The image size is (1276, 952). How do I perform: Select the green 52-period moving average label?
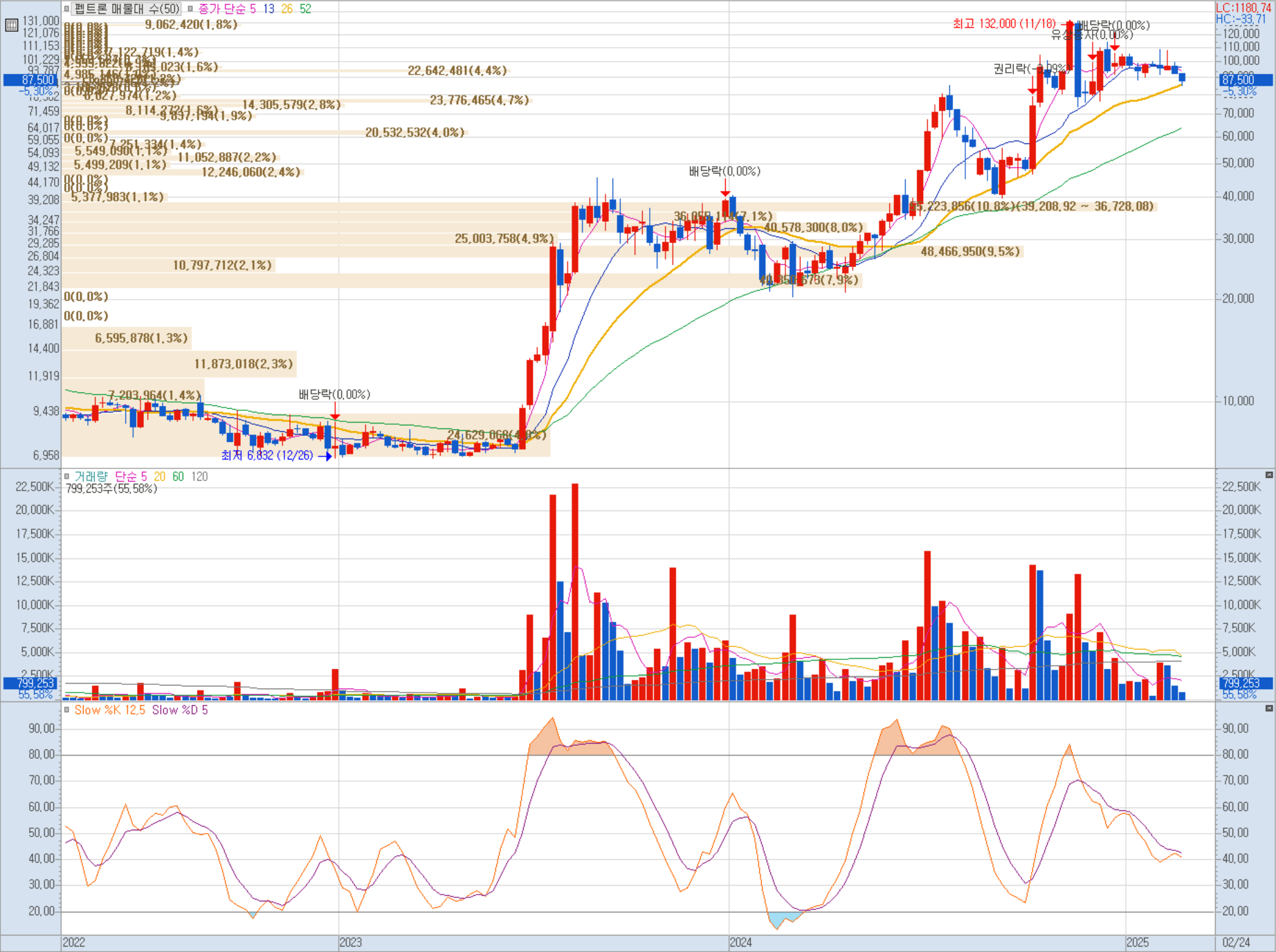coord(305,9)
